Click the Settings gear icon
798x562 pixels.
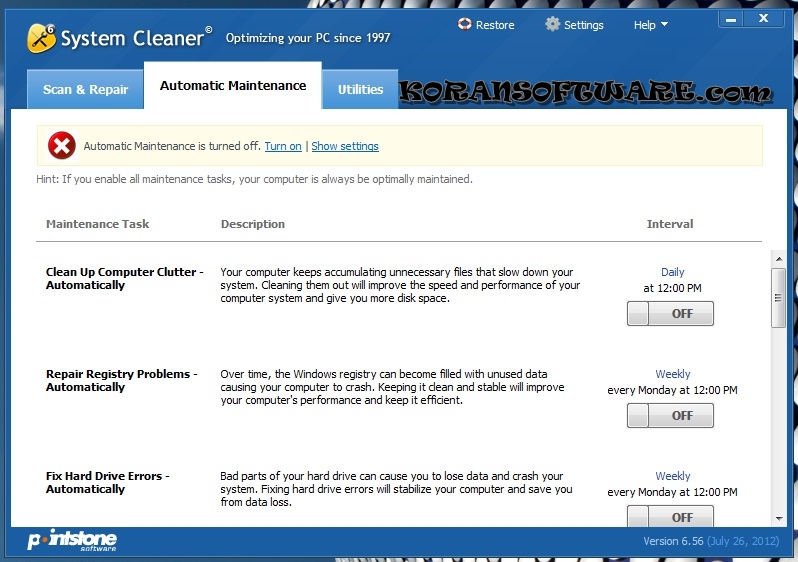(552, 24)
